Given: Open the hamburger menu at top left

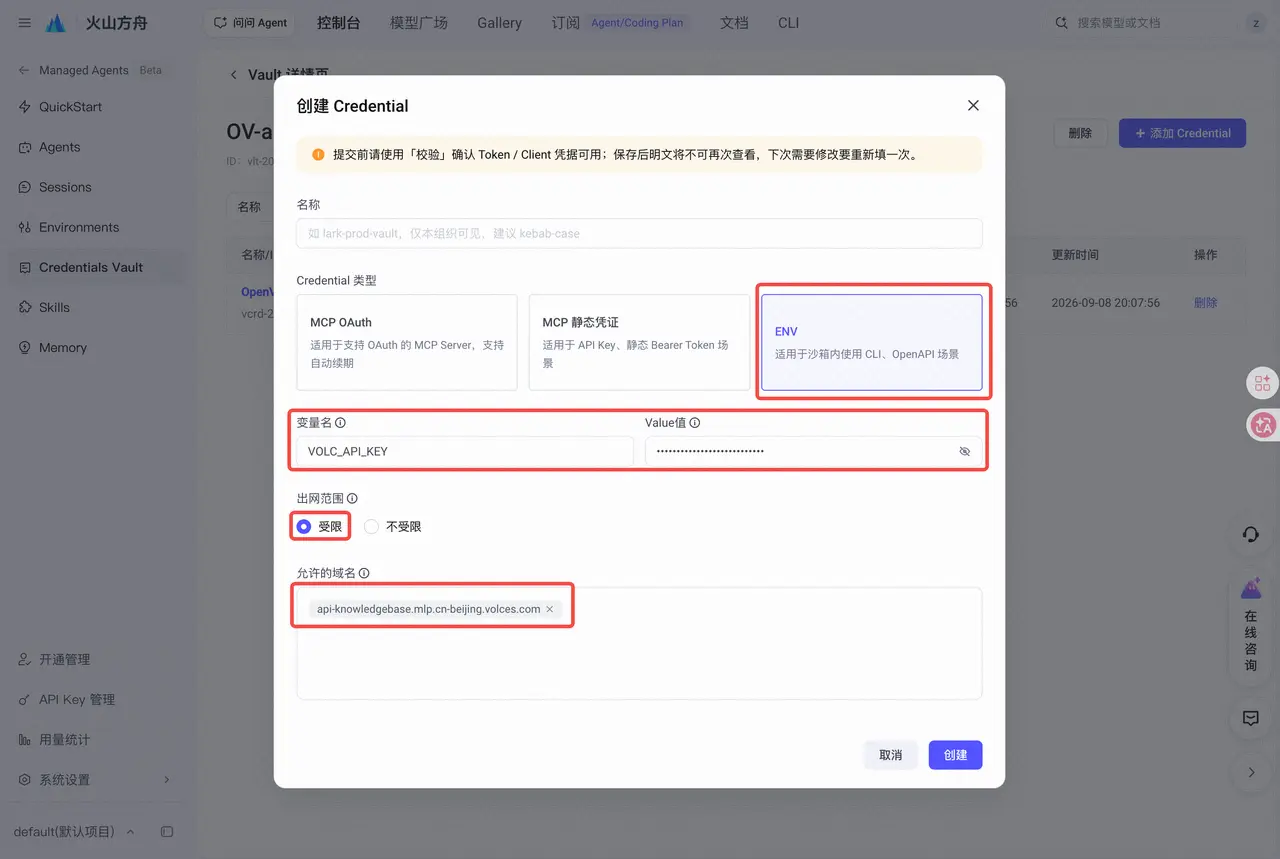Looking at the screenshot, I should pyautogui.click(x=24, y=23).
